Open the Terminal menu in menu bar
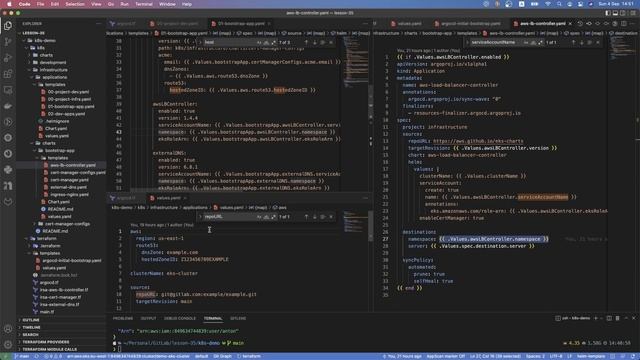 pos(144,4)
